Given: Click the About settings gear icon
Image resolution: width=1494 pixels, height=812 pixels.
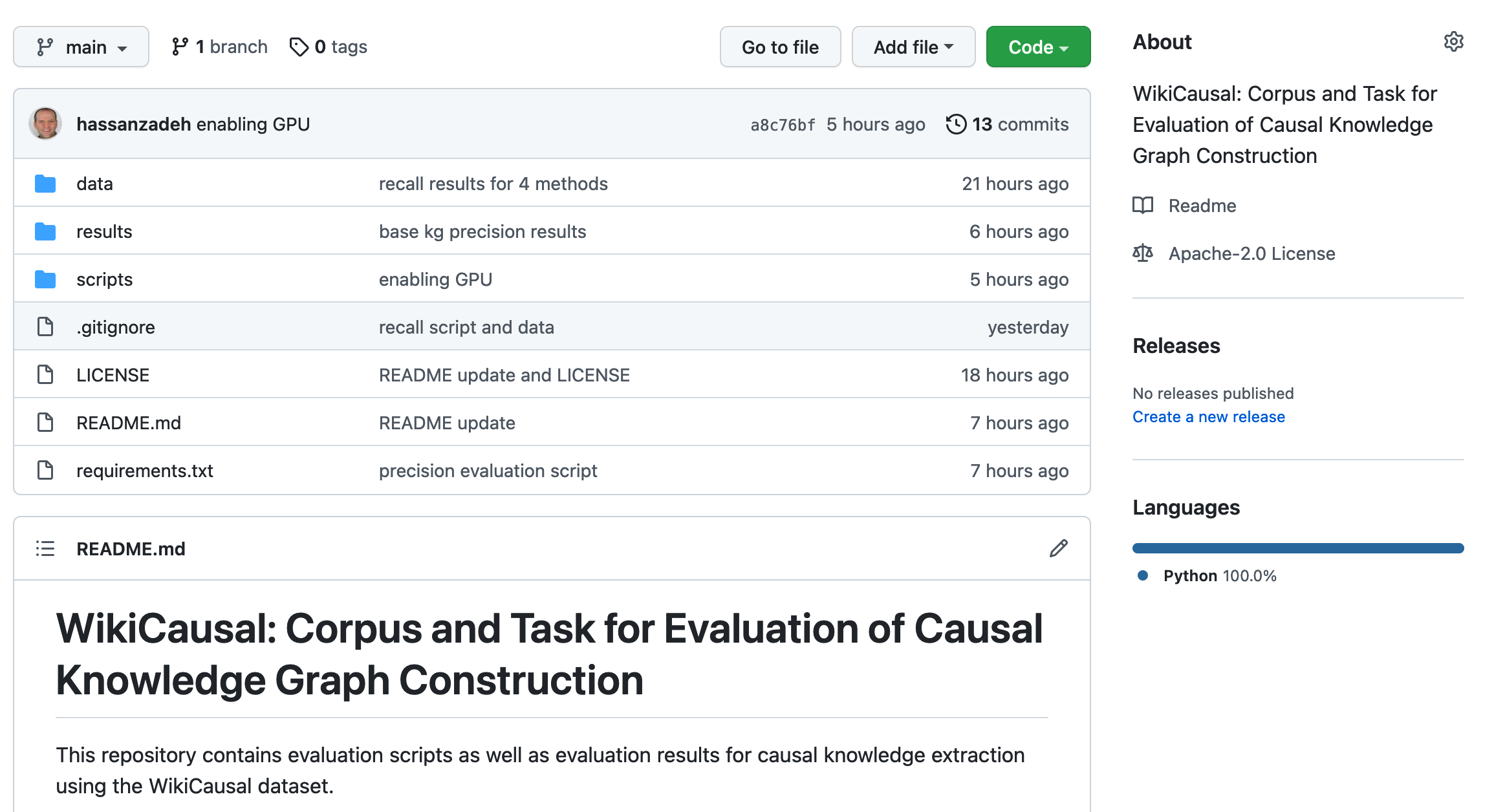Looking at the screenshot, I should tap(1453, 42).
